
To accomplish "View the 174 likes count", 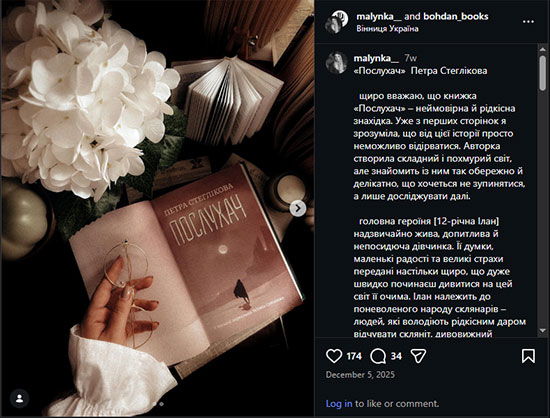I will coord(354,356).
